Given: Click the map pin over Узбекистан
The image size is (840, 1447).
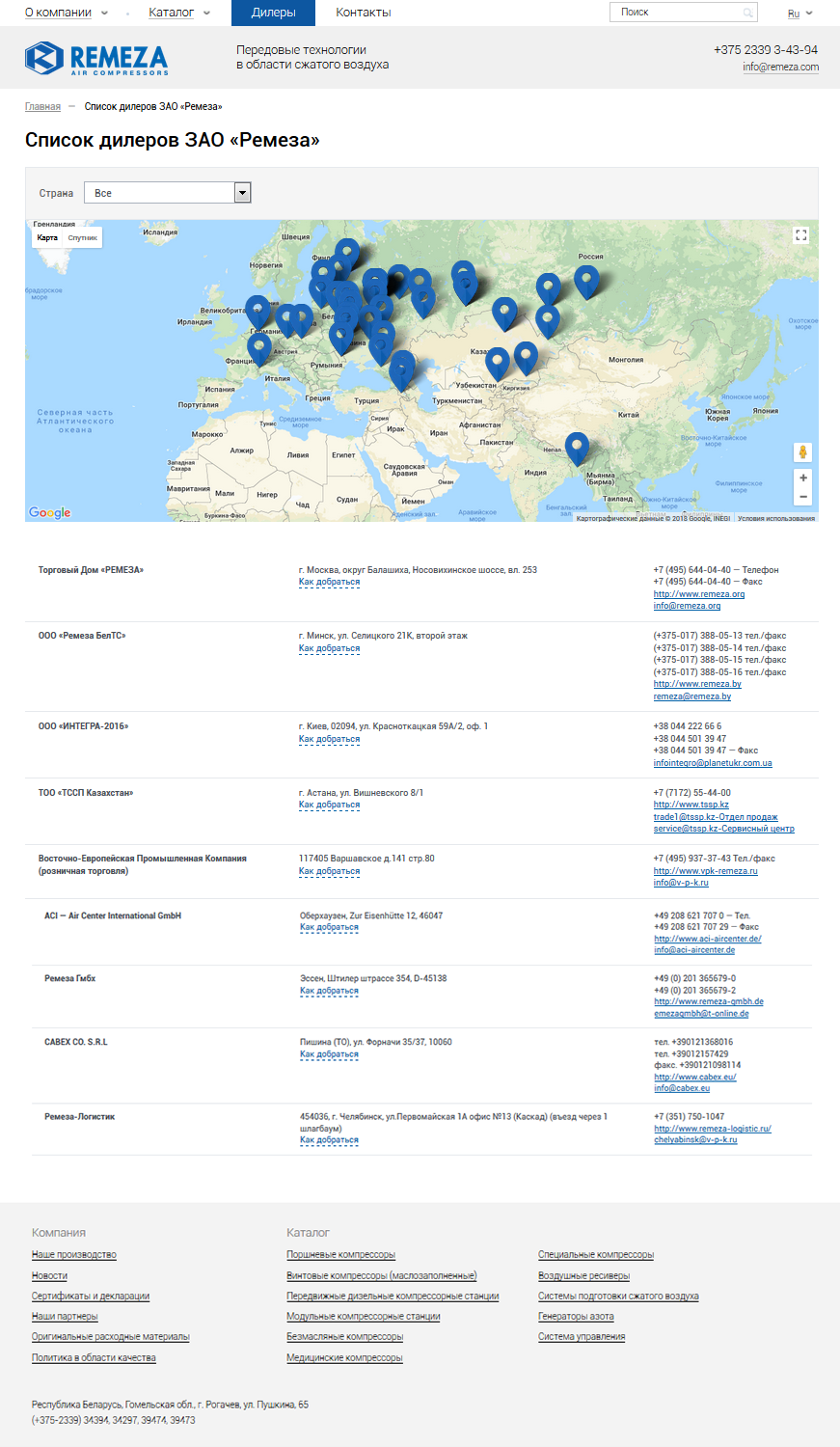Looking at the screenshot, I should point(497,365).
